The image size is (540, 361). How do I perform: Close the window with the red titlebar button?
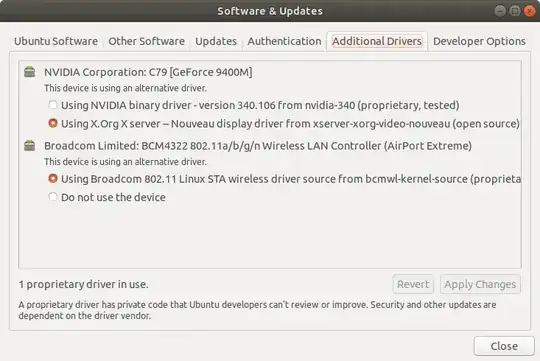[x=529, y=11]
